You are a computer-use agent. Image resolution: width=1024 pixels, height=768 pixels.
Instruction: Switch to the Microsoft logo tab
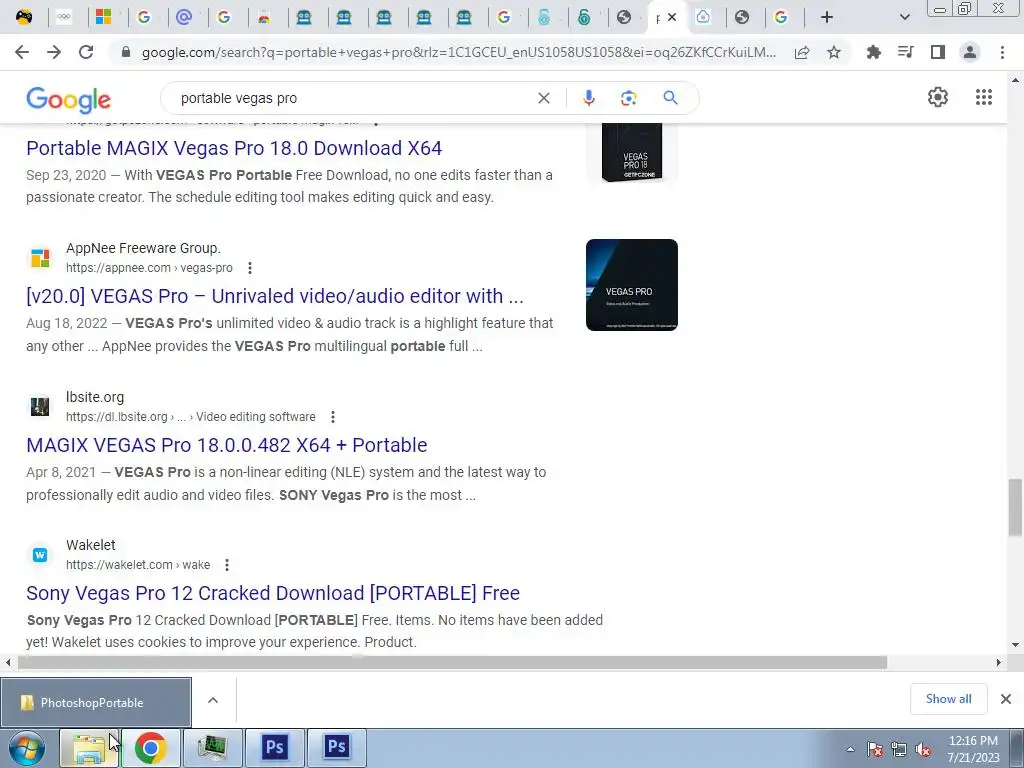click(103, 17)
